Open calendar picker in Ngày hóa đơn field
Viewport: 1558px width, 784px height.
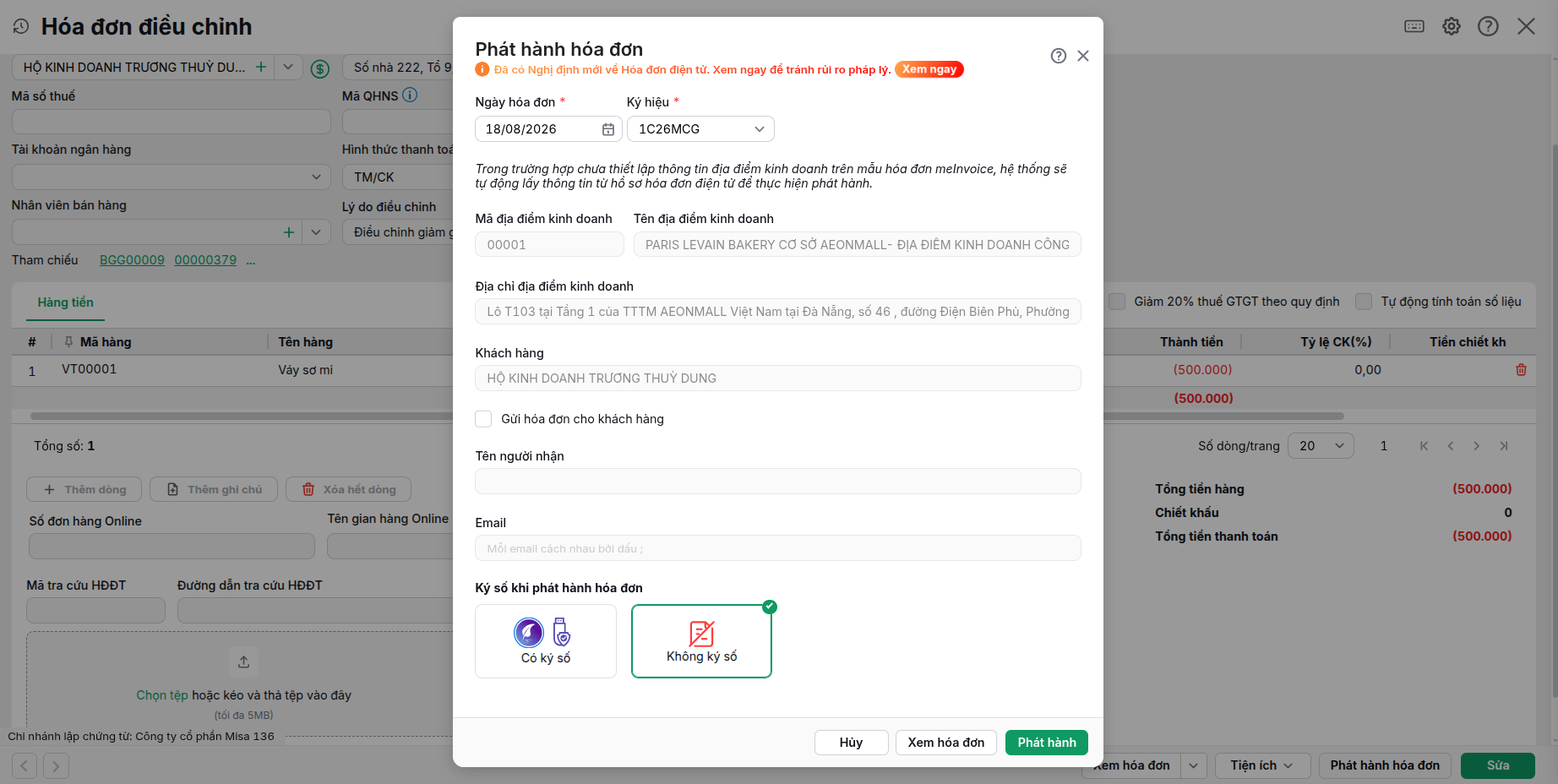(607, 129)
